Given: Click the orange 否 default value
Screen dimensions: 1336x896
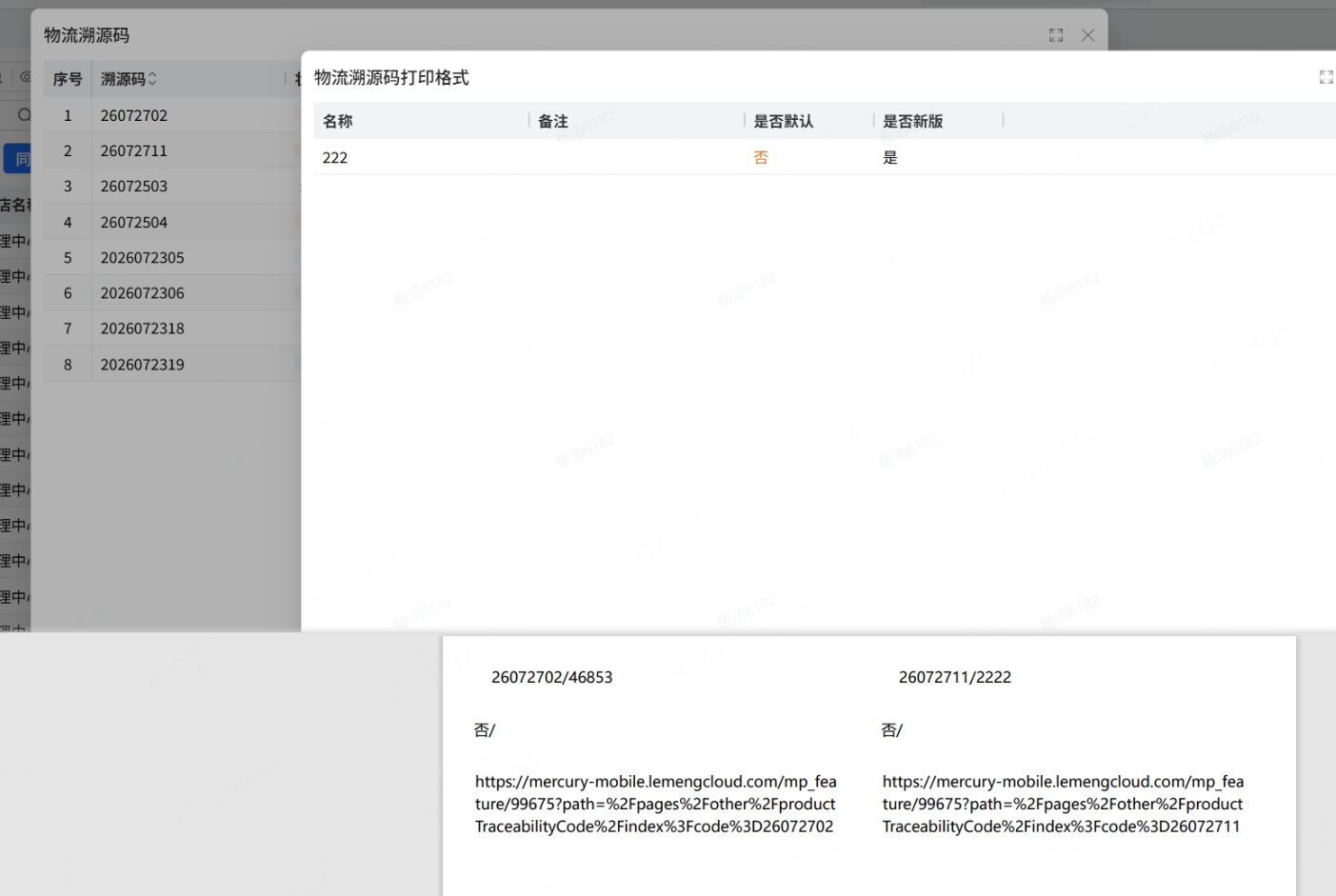Looking at the screenshot, I should point(761,157).
